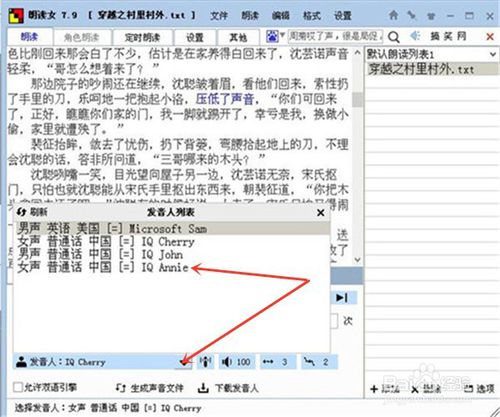The width and height of the screenshot is (500, 417).
Task: Click the next track playback button
Action: coord(342,297)
